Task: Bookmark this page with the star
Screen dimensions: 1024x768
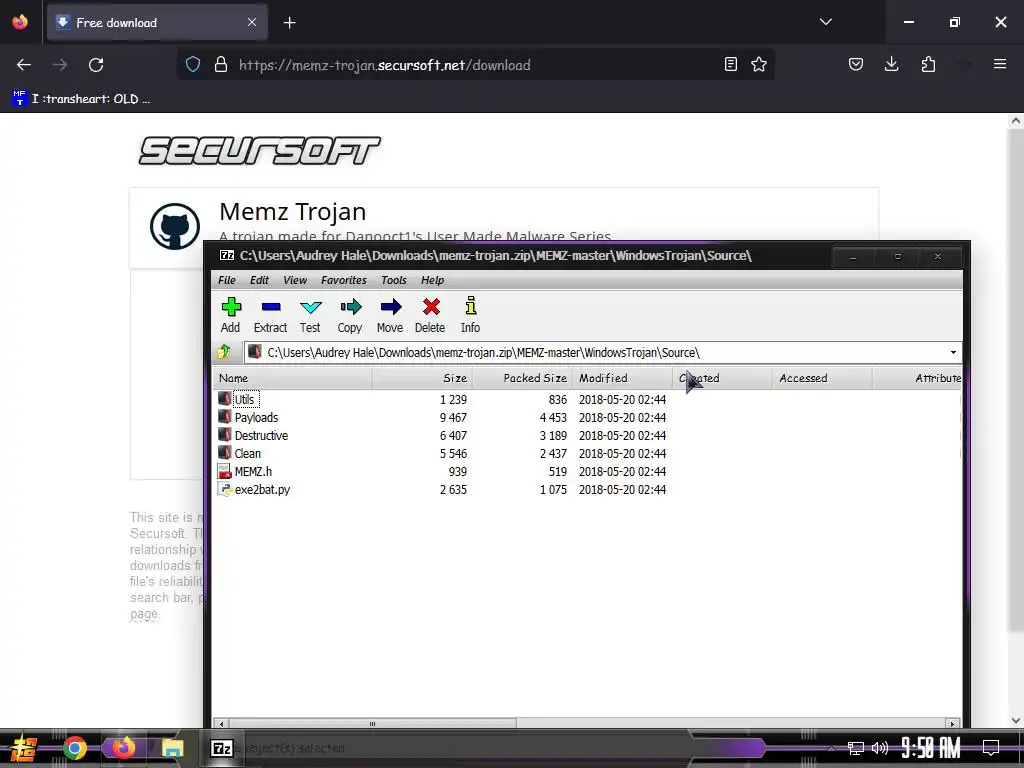Action: [759, 64]
